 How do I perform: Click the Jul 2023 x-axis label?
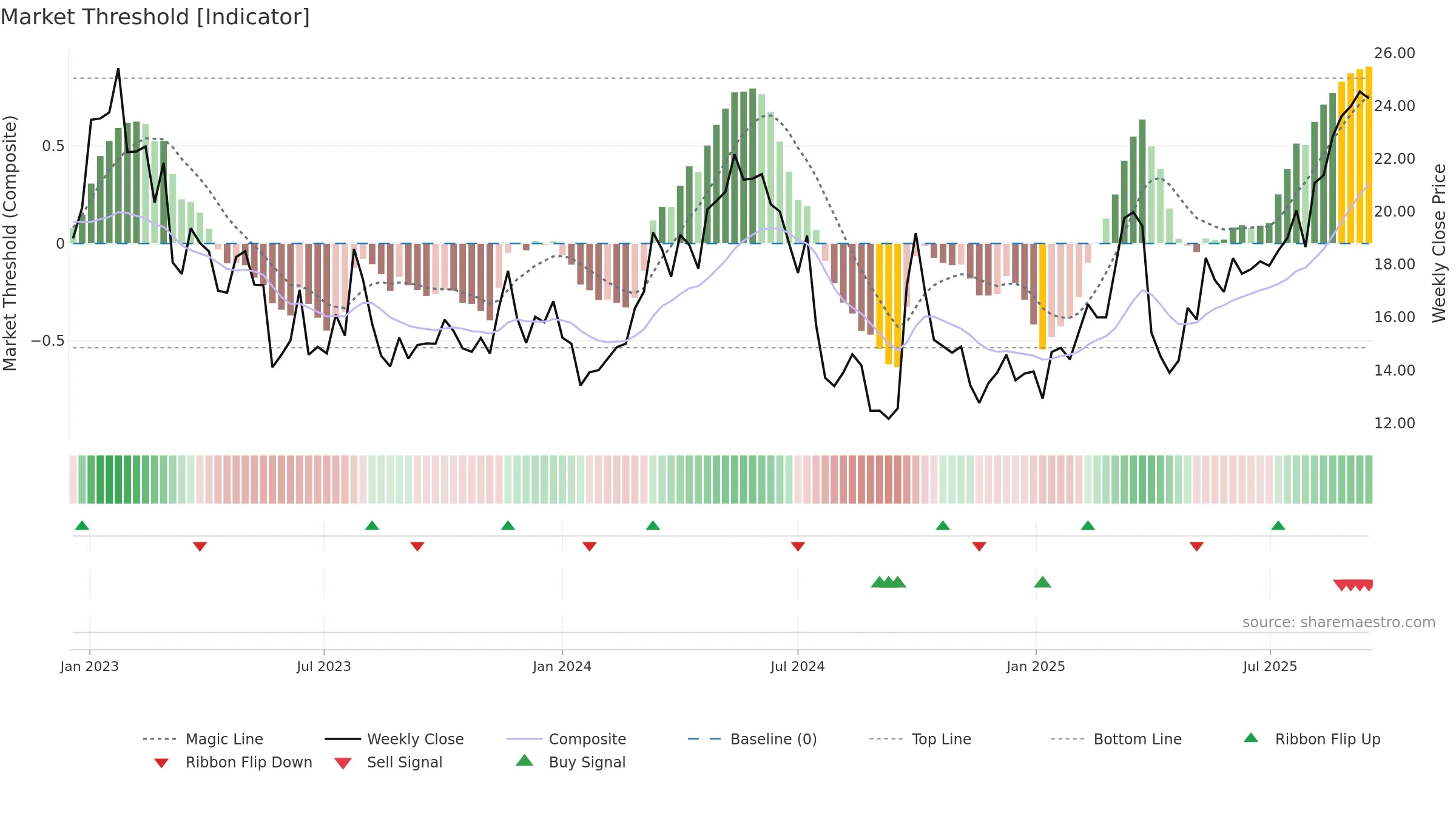[324, 666]
